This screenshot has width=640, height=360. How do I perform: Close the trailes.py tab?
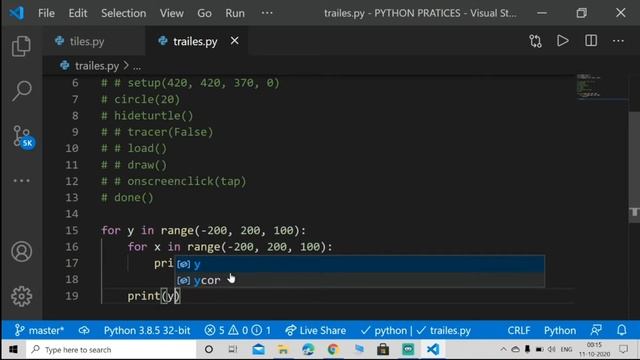[234, 41]
